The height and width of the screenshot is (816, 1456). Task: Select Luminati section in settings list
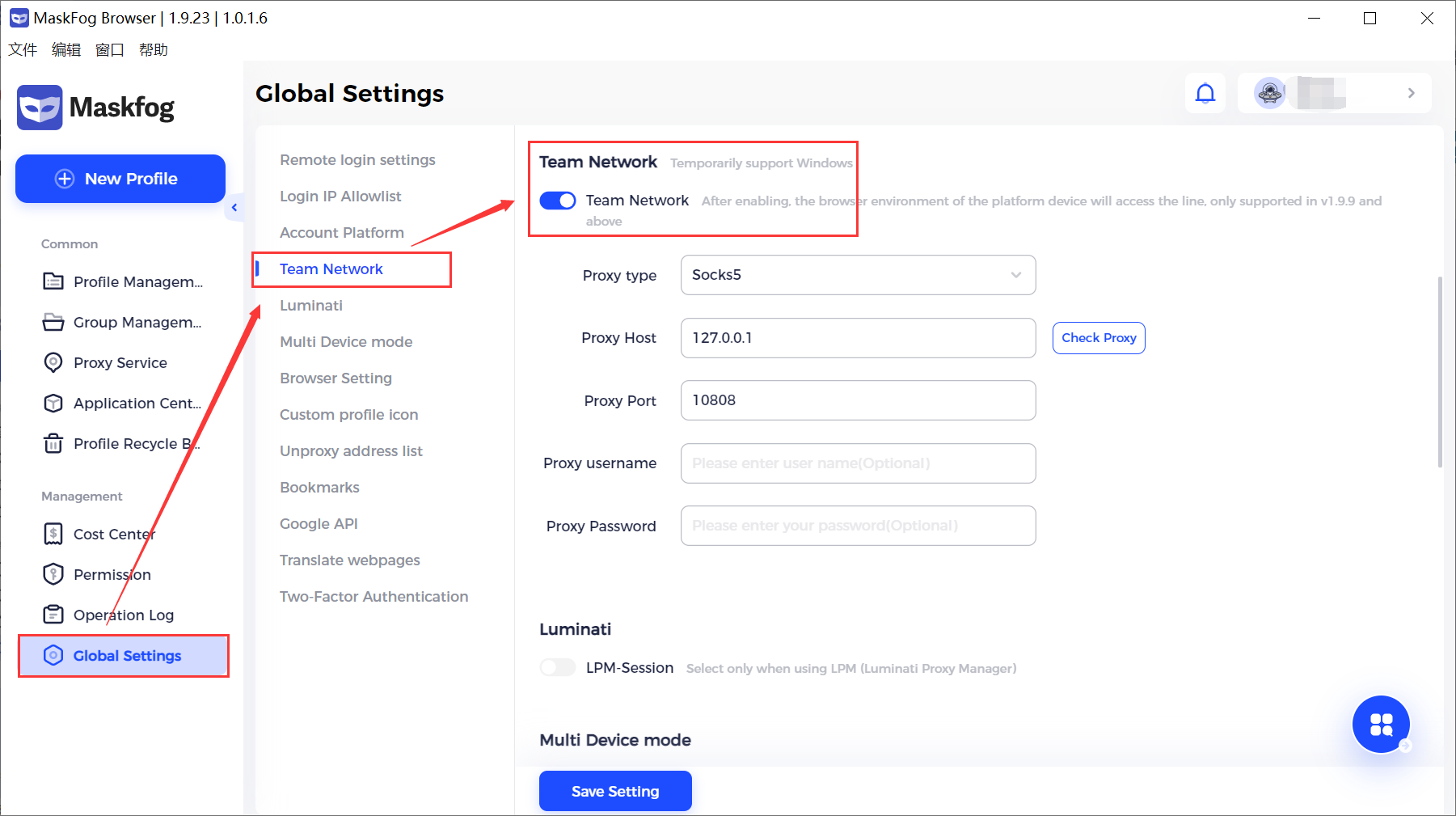click(311, 306)
